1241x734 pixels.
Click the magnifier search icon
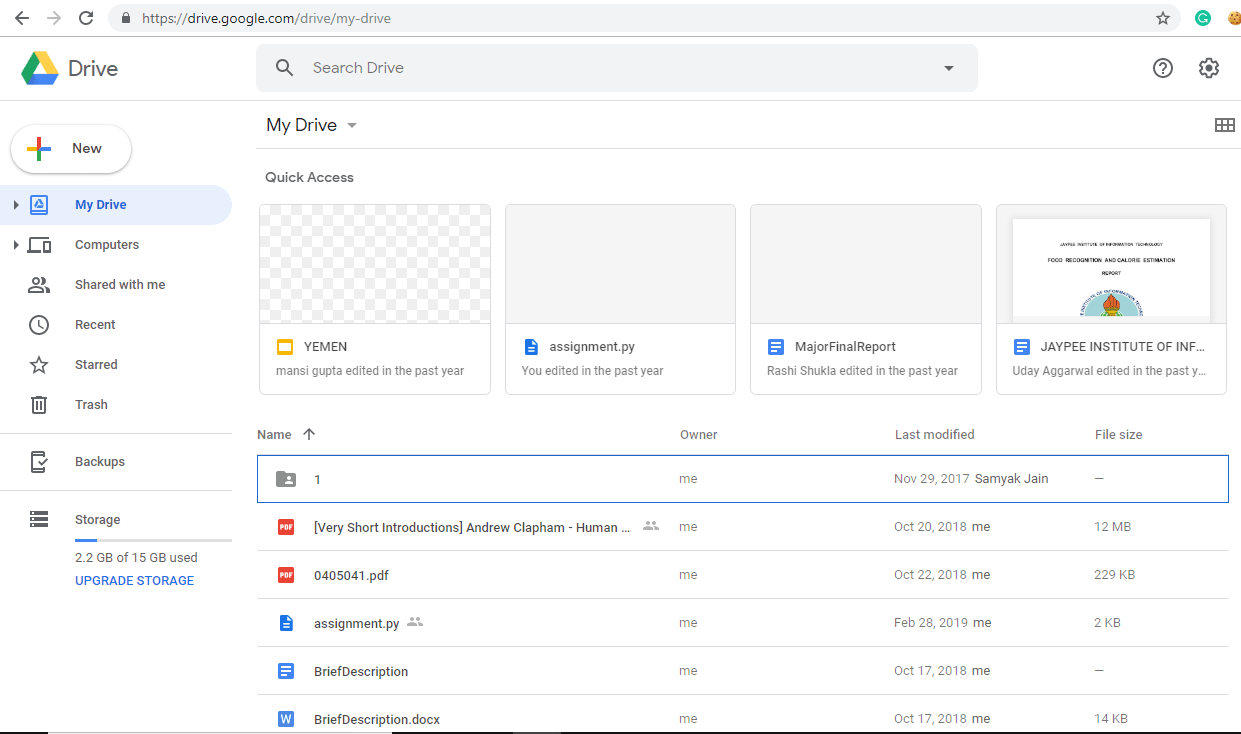285,68
